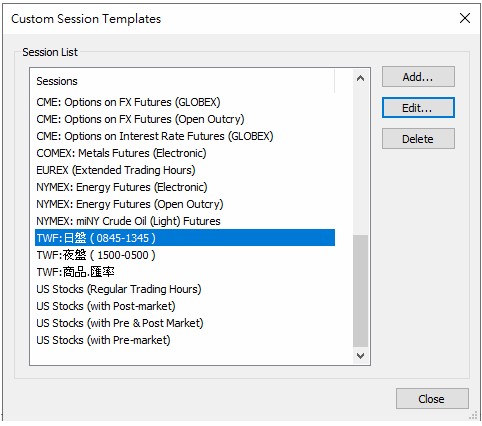Click the scroll down arrow
Image resolution: width=482 pixels, height=426 pixels.
click(x=360, y=356)
